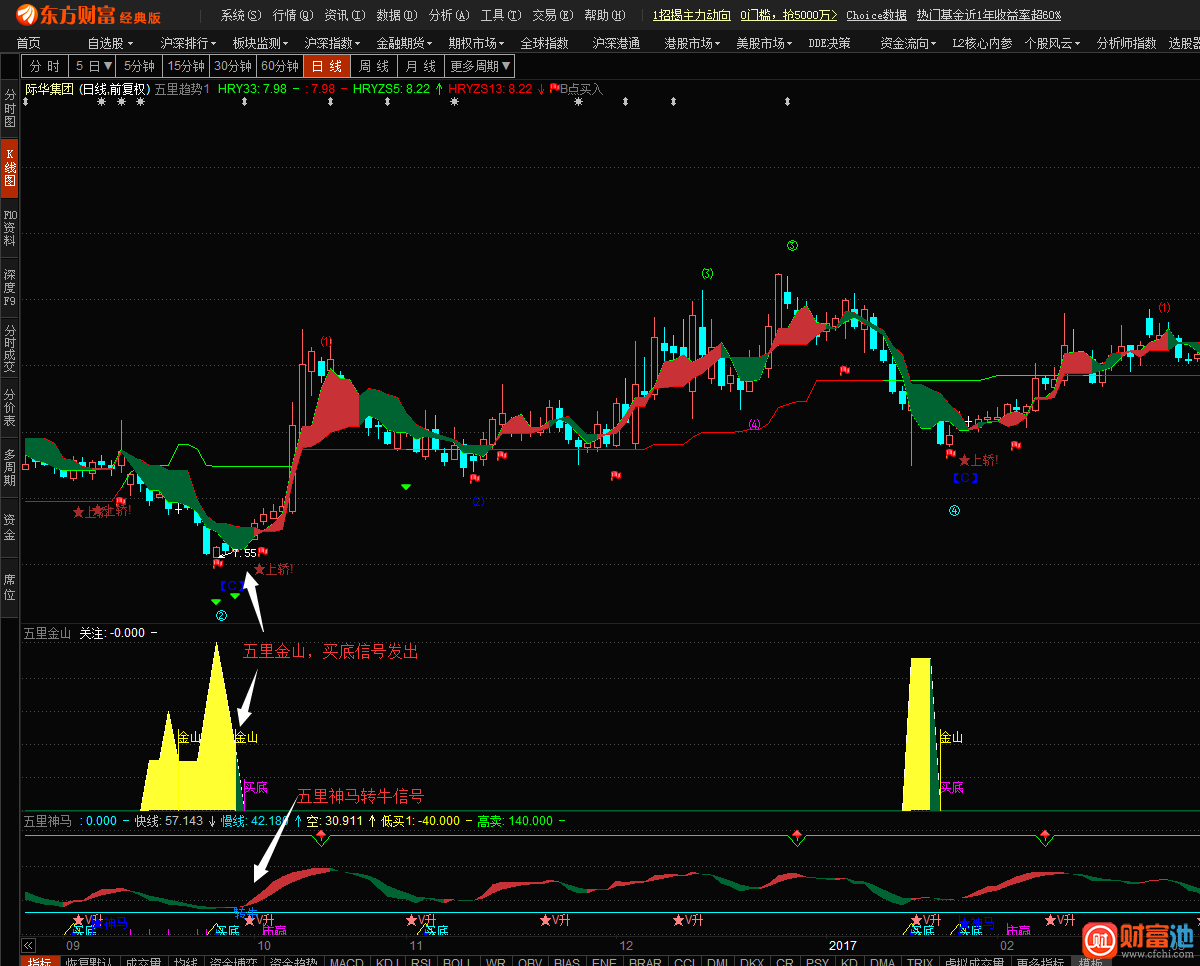Select the KDJ indicator tab
1200x966 pixels.
point(387,962)
